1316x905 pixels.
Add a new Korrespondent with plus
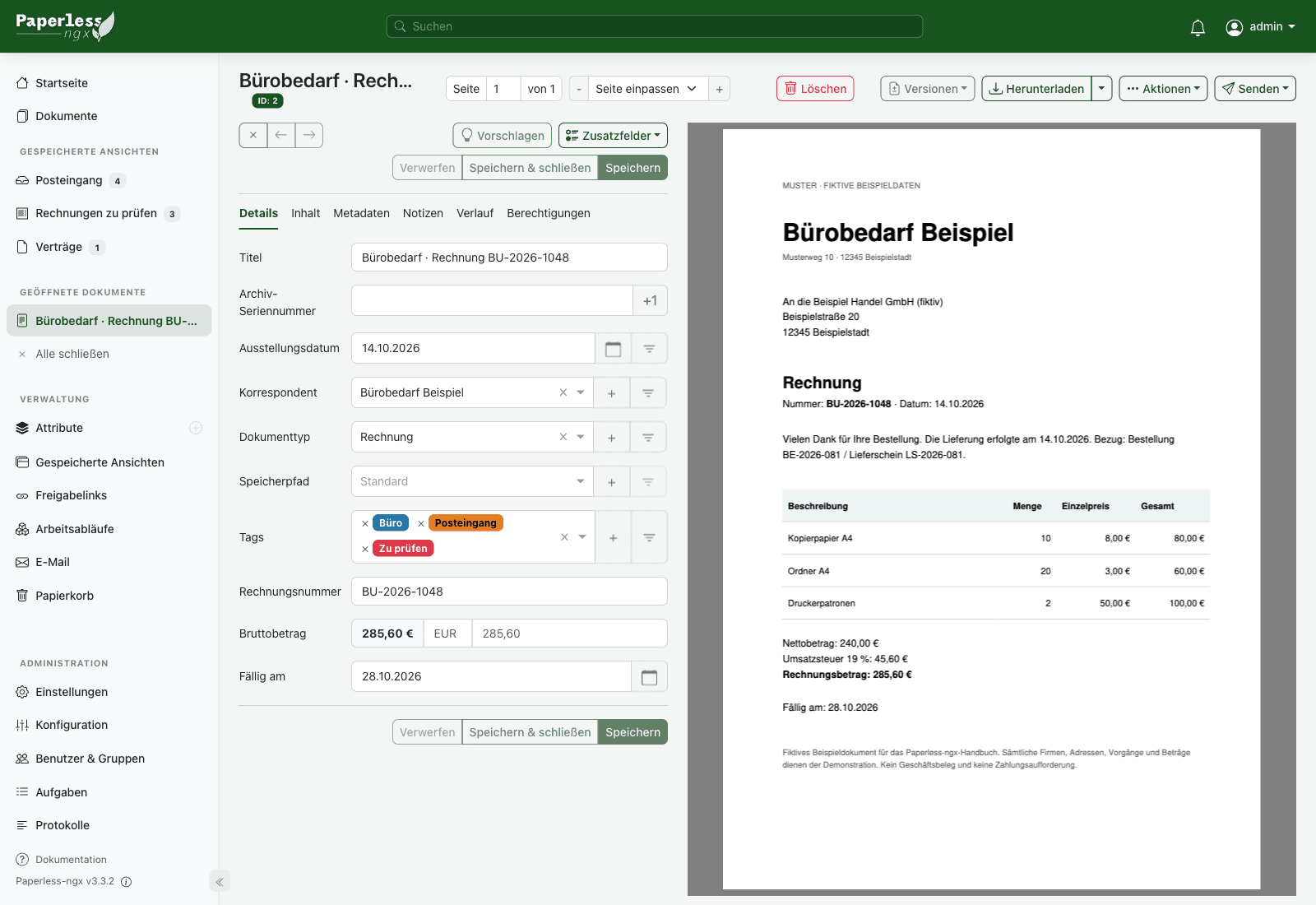click(611, 393)
